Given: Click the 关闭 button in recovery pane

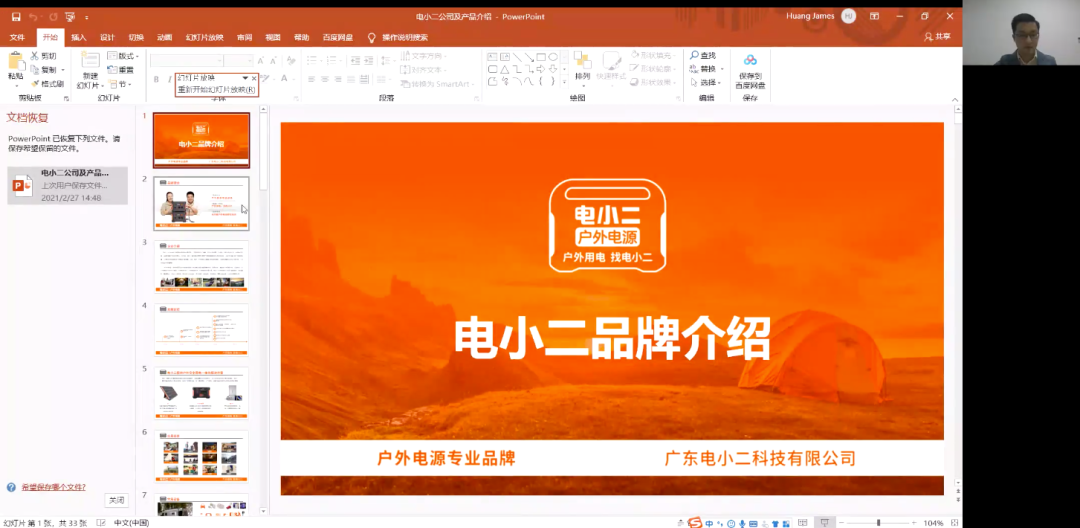Looking at the screenshot, I should (116, 500).
